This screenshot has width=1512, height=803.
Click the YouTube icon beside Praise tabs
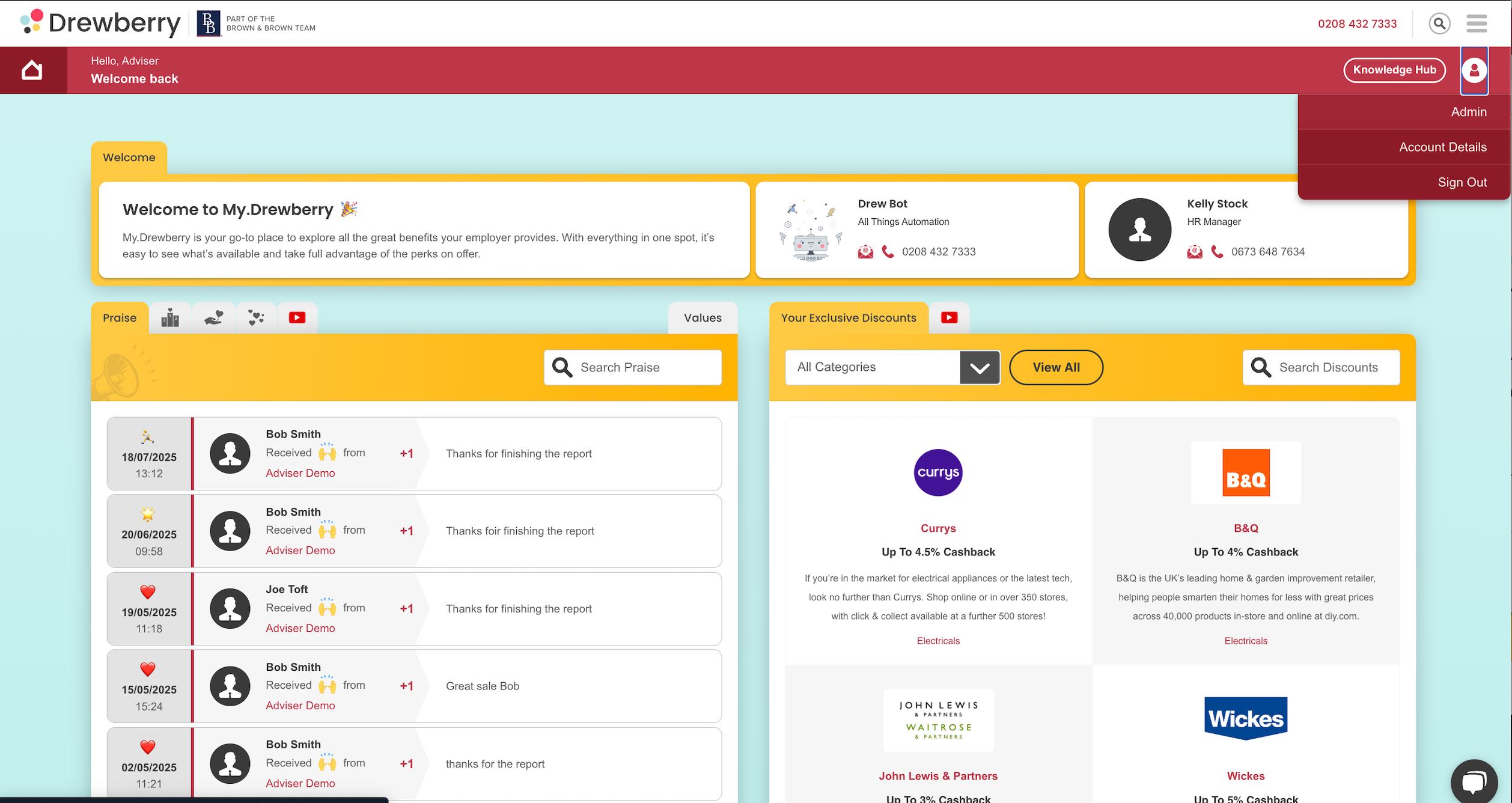pyautogui.click(x=297, y=318)
